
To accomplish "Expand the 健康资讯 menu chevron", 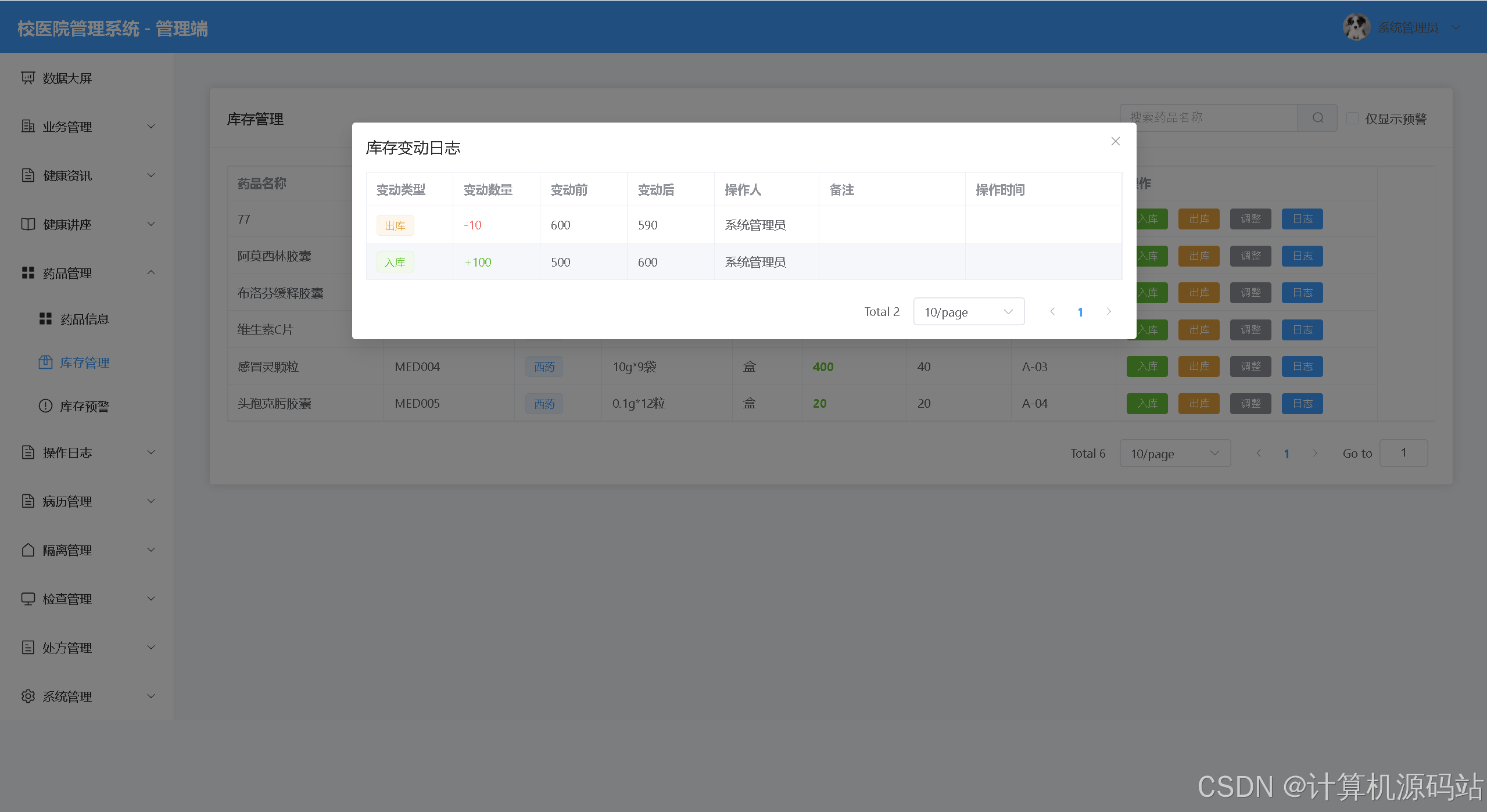I will click(151, 175).
